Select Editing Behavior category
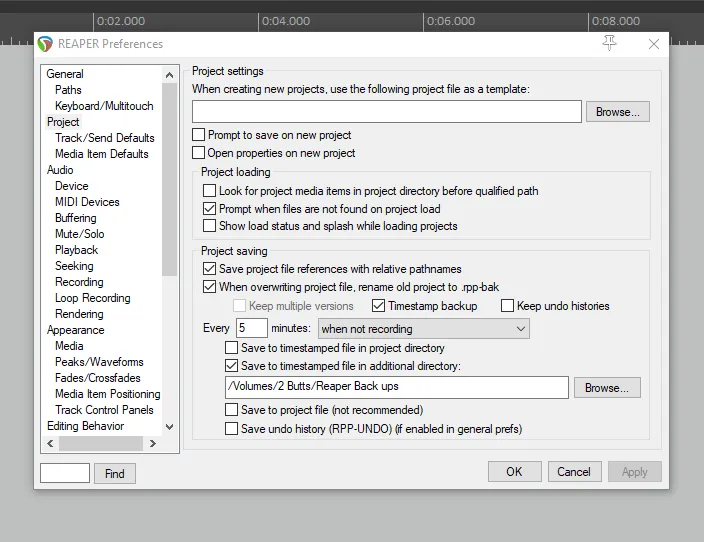Image resolution: width=704 pixels, height=542 pixels. (x=85, y=426)
